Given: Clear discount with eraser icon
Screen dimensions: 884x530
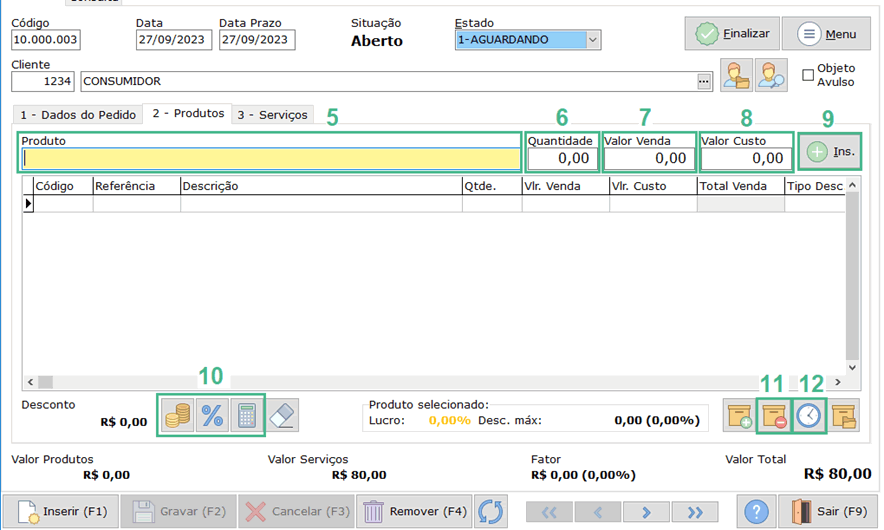Looking at the screenshot, I should [x=282, y=416].
